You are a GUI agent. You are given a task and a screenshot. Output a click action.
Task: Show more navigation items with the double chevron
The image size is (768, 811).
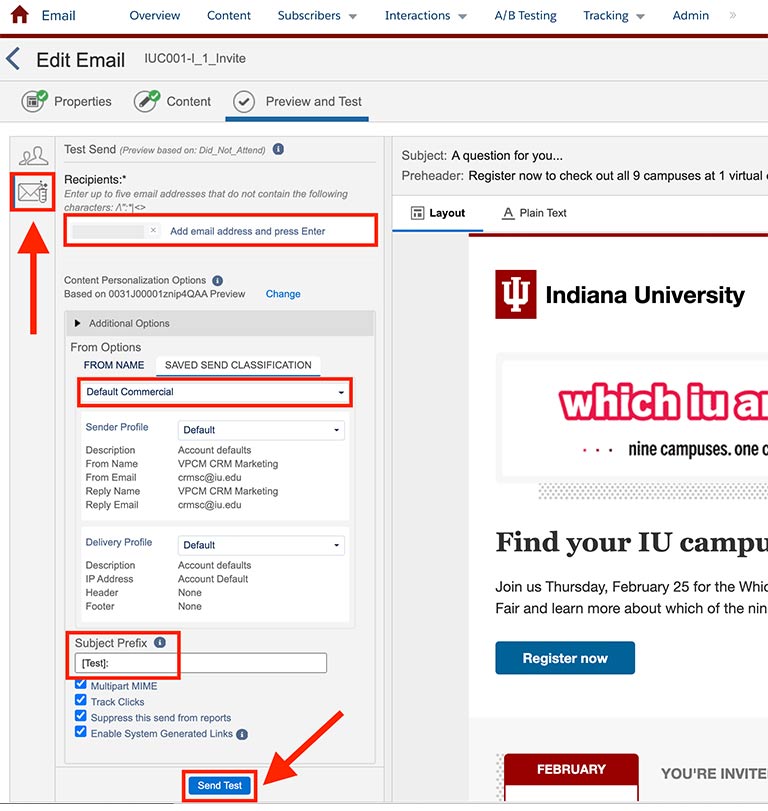(x=733, y=16)
